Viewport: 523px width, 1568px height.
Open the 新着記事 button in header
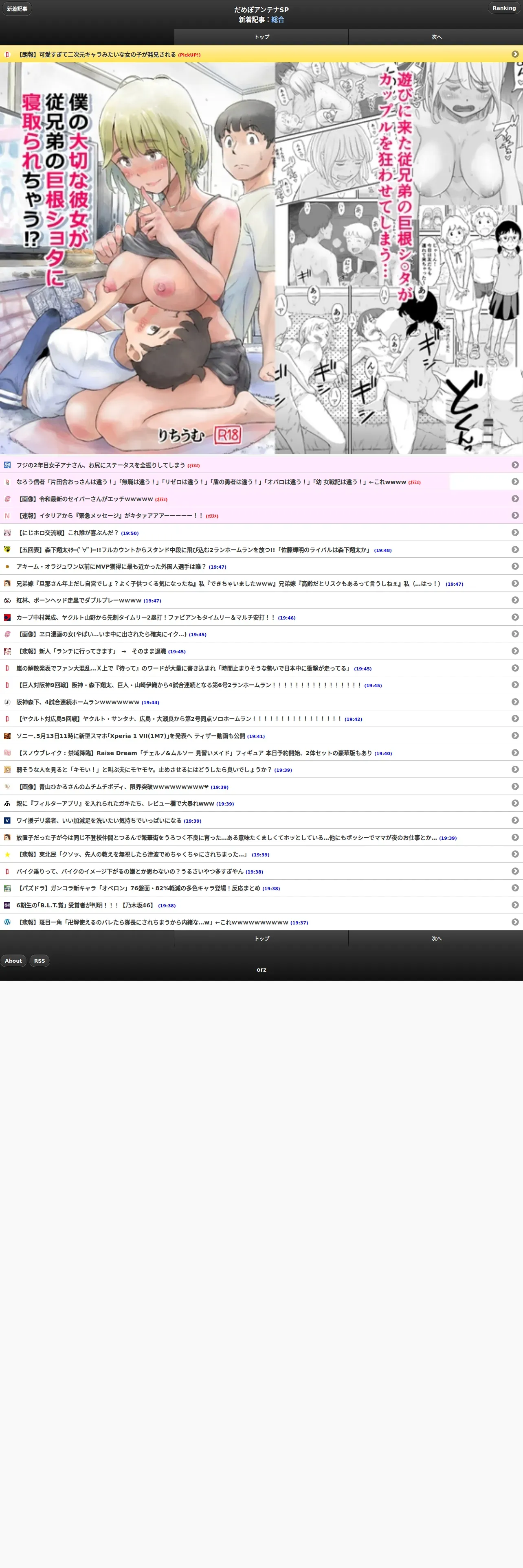coord(17,9)
